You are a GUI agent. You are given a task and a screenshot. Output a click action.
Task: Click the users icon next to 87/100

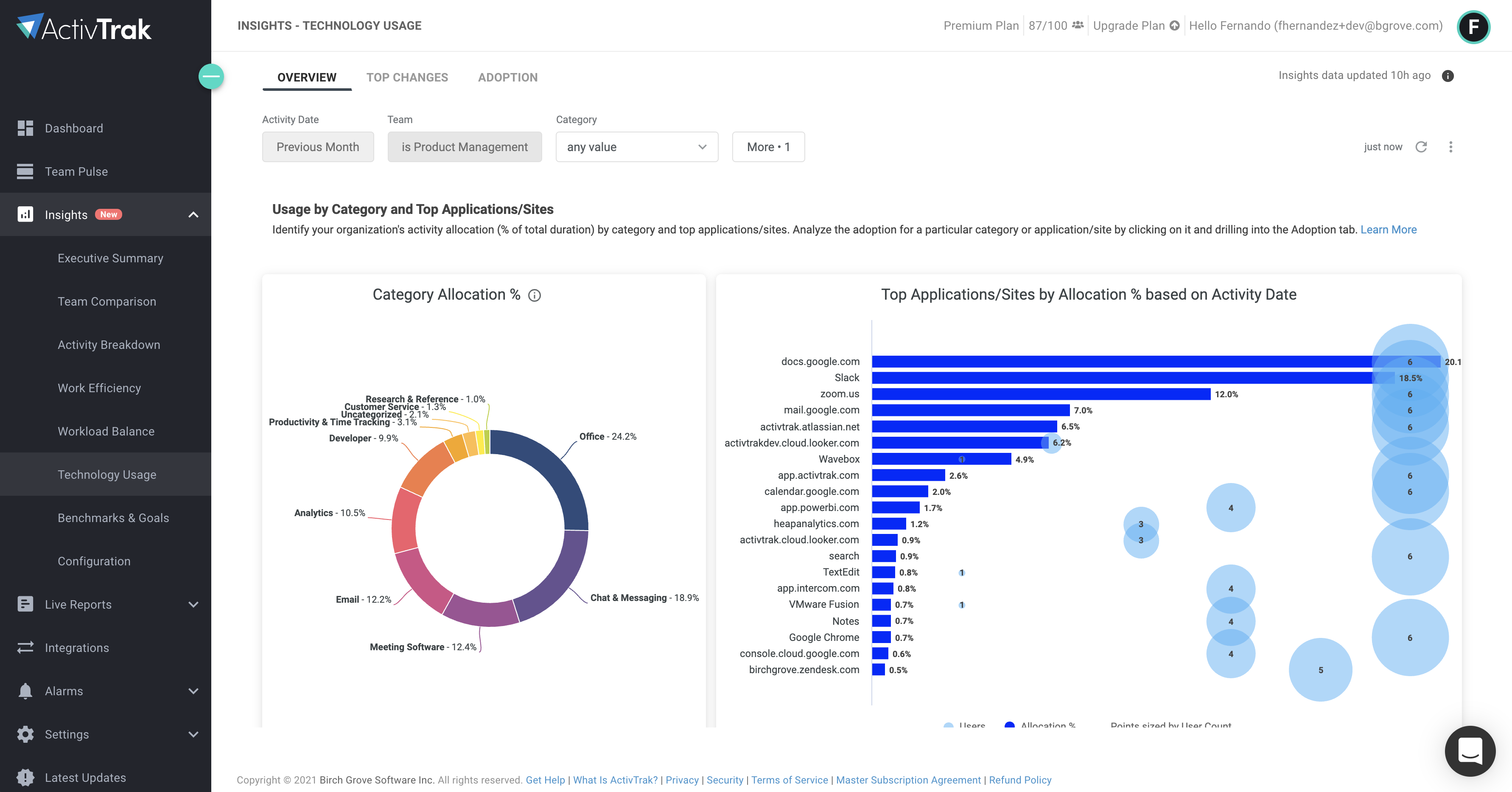tap(1078, 25)
